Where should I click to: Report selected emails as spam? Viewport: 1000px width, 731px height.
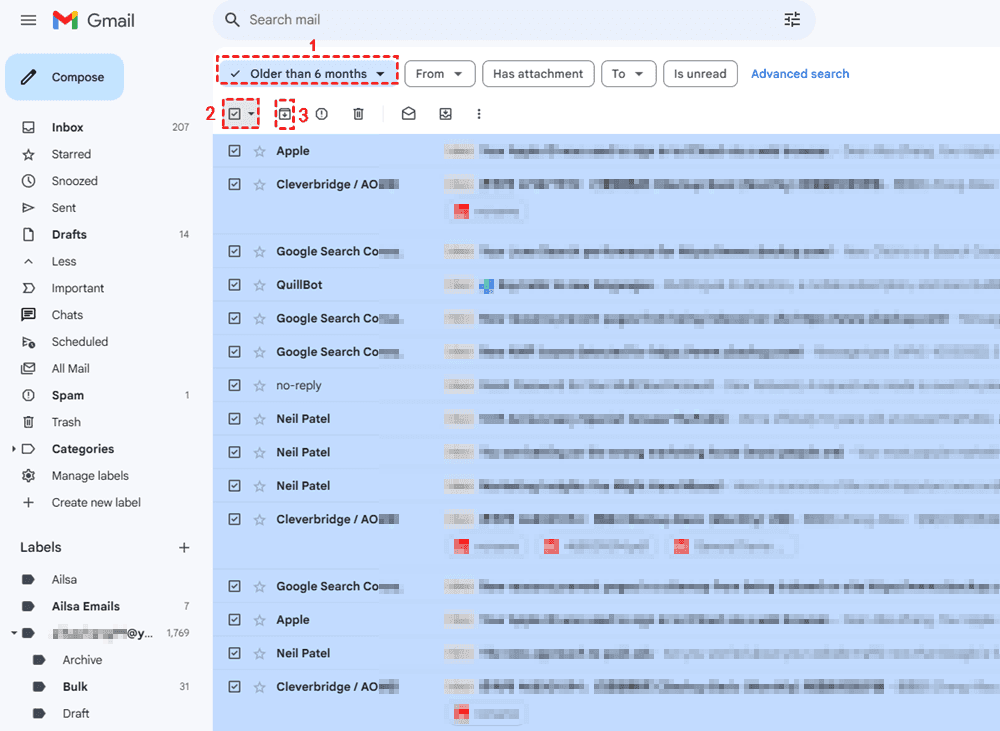pyautogui.click(x=322, y=114)
